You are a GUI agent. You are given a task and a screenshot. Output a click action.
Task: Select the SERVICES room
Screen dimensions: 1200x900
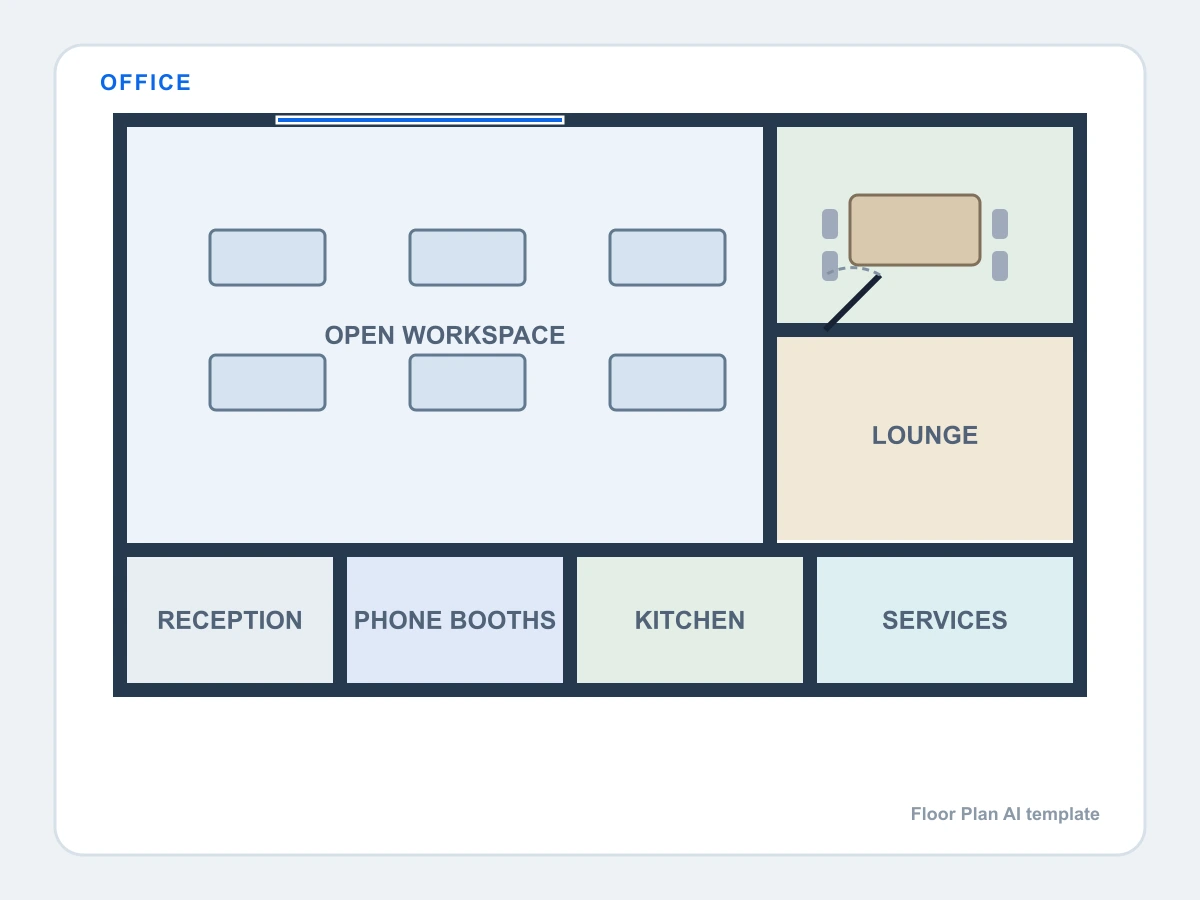(945, 620)
